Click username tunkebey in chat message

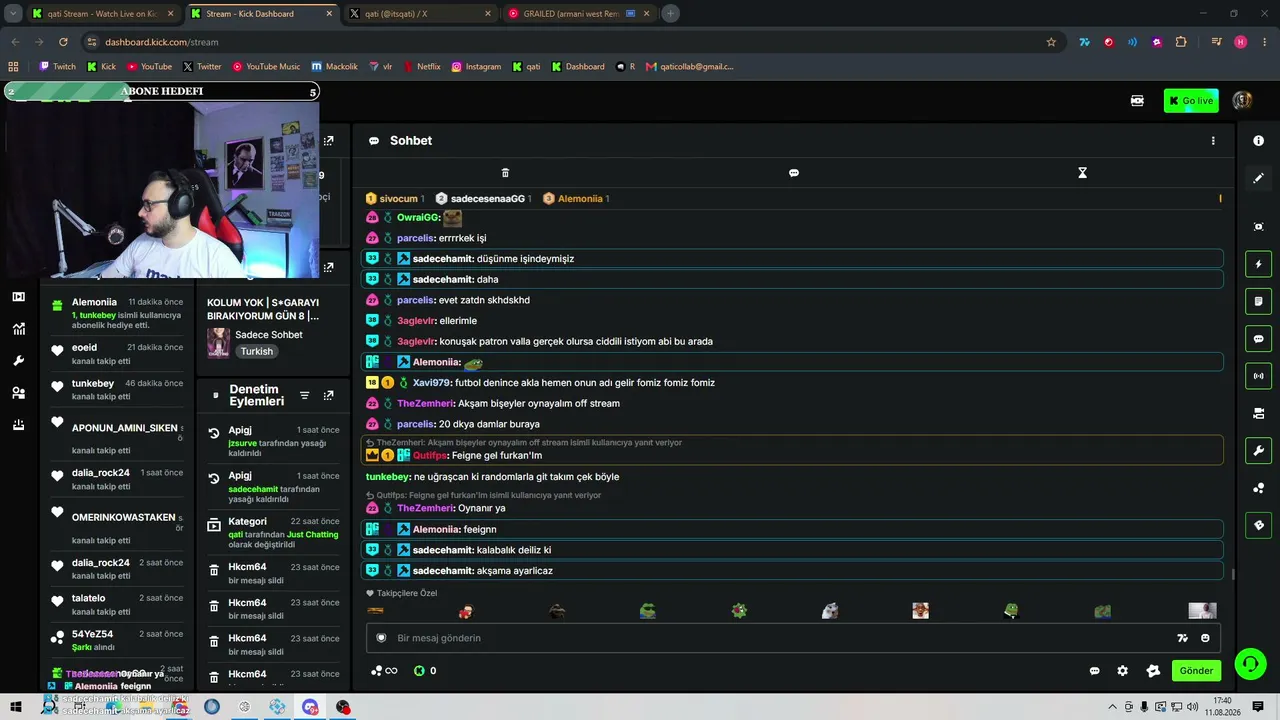click(x=388, y=477)
